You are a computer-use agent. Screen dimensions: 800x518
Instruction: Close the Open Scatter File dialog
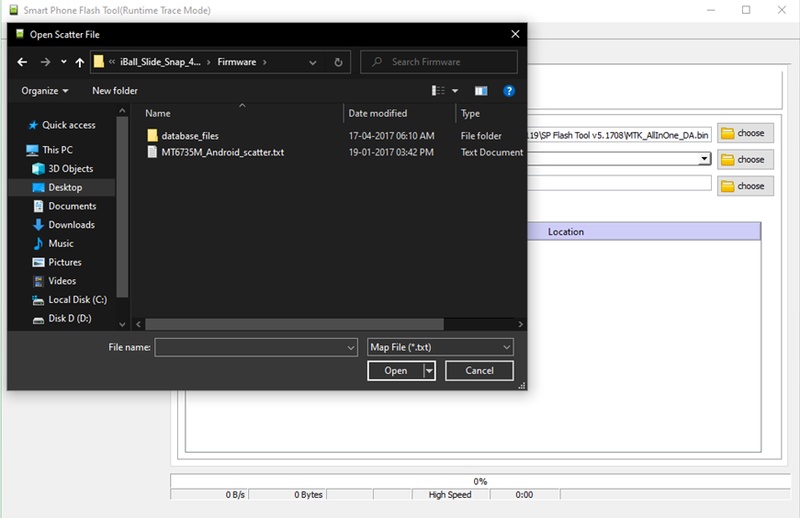click(x=515, y=34)
